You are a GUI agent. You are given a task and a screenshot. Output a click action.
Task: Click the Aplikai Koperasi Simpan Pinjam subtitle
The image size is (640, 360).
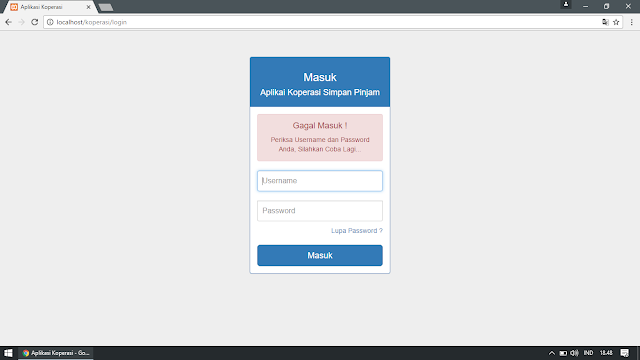[320, 92]
